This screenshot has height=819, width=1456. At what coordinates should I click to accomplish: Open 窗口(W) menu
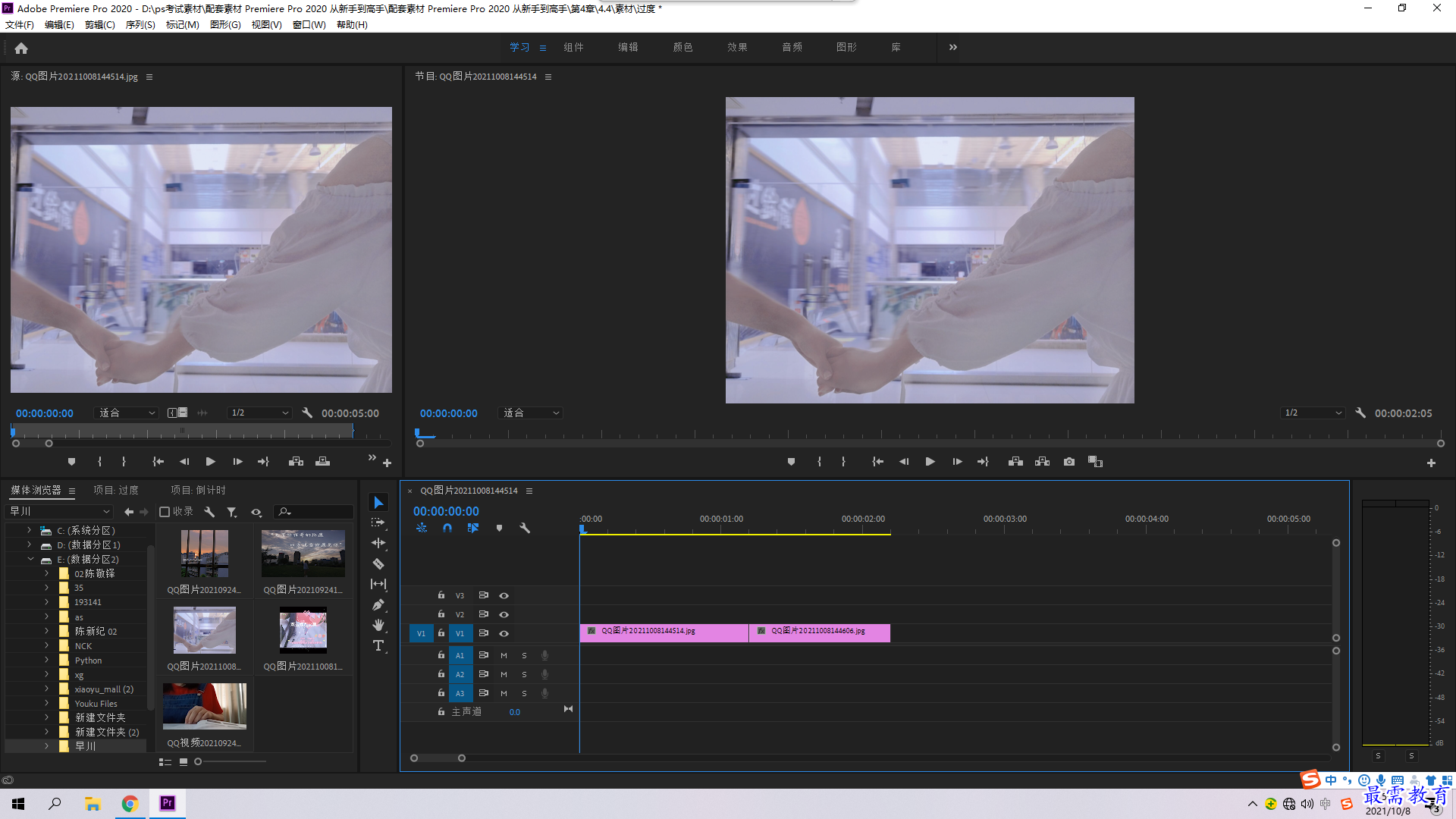tap(309, 25)
